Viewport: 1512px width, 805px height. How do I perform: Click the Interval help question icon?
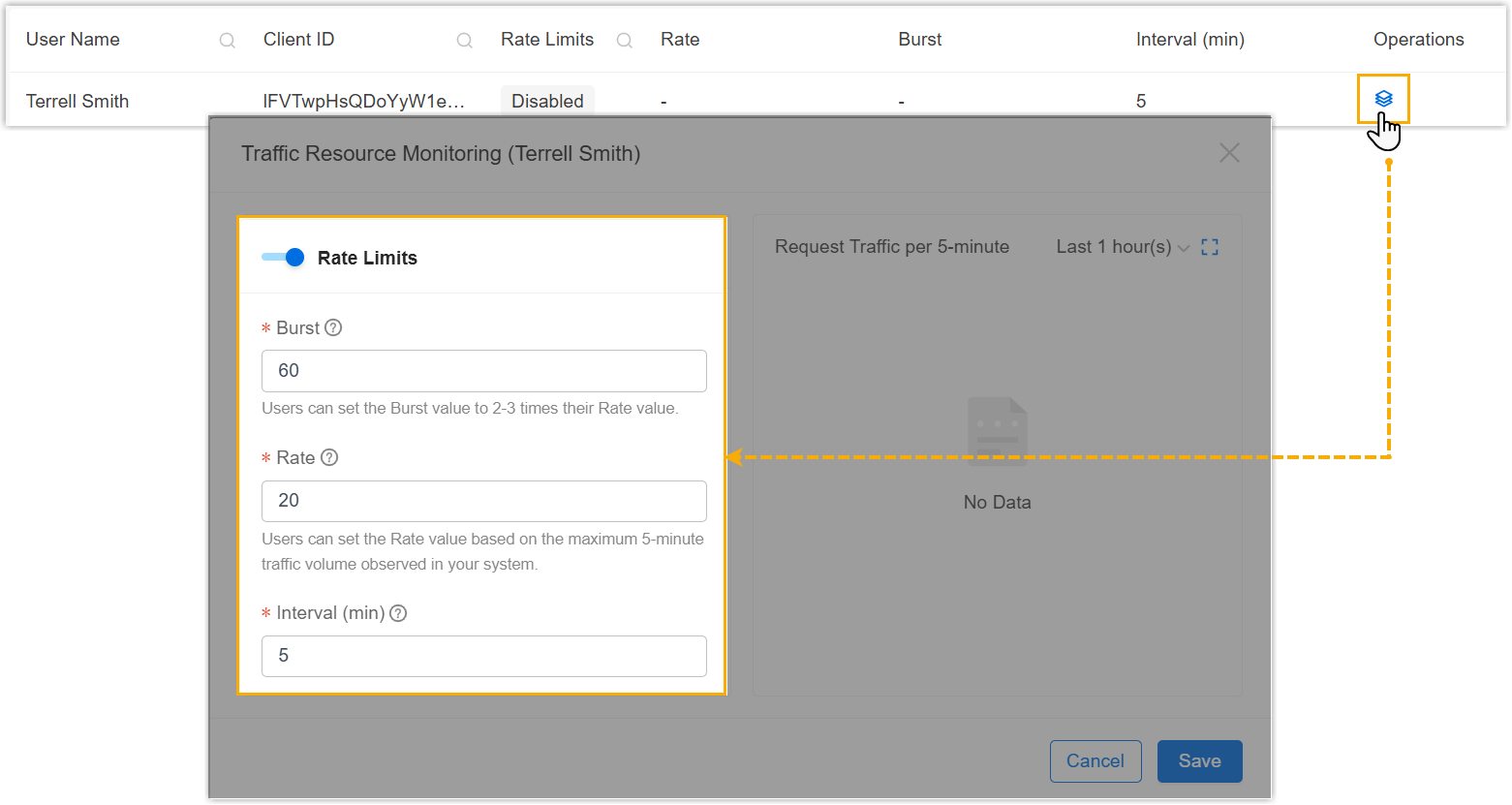(398, 613)
